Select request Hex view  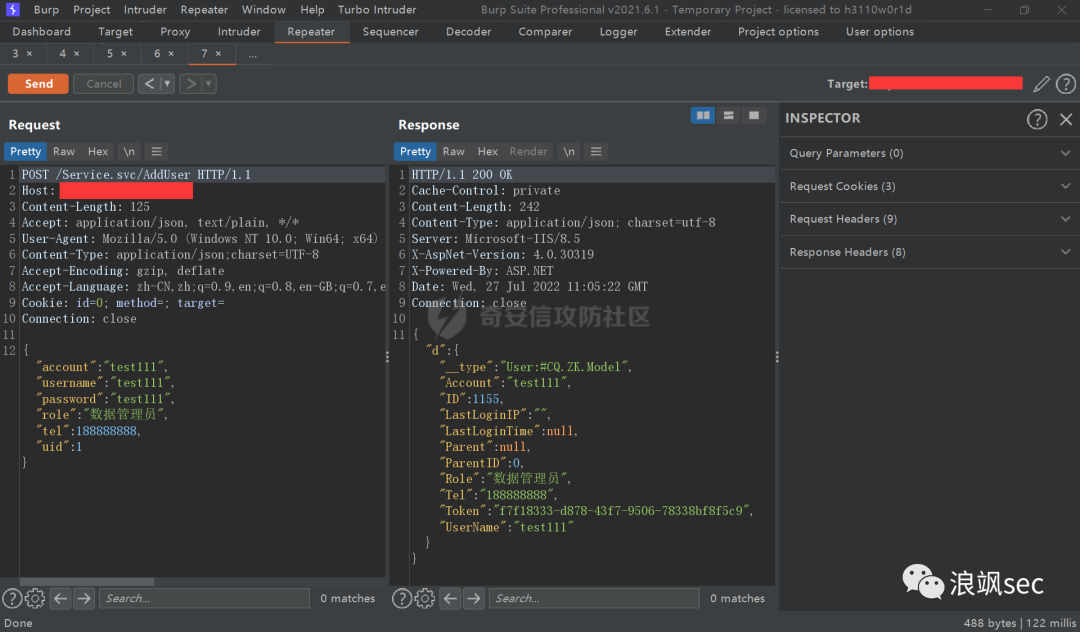98,151
